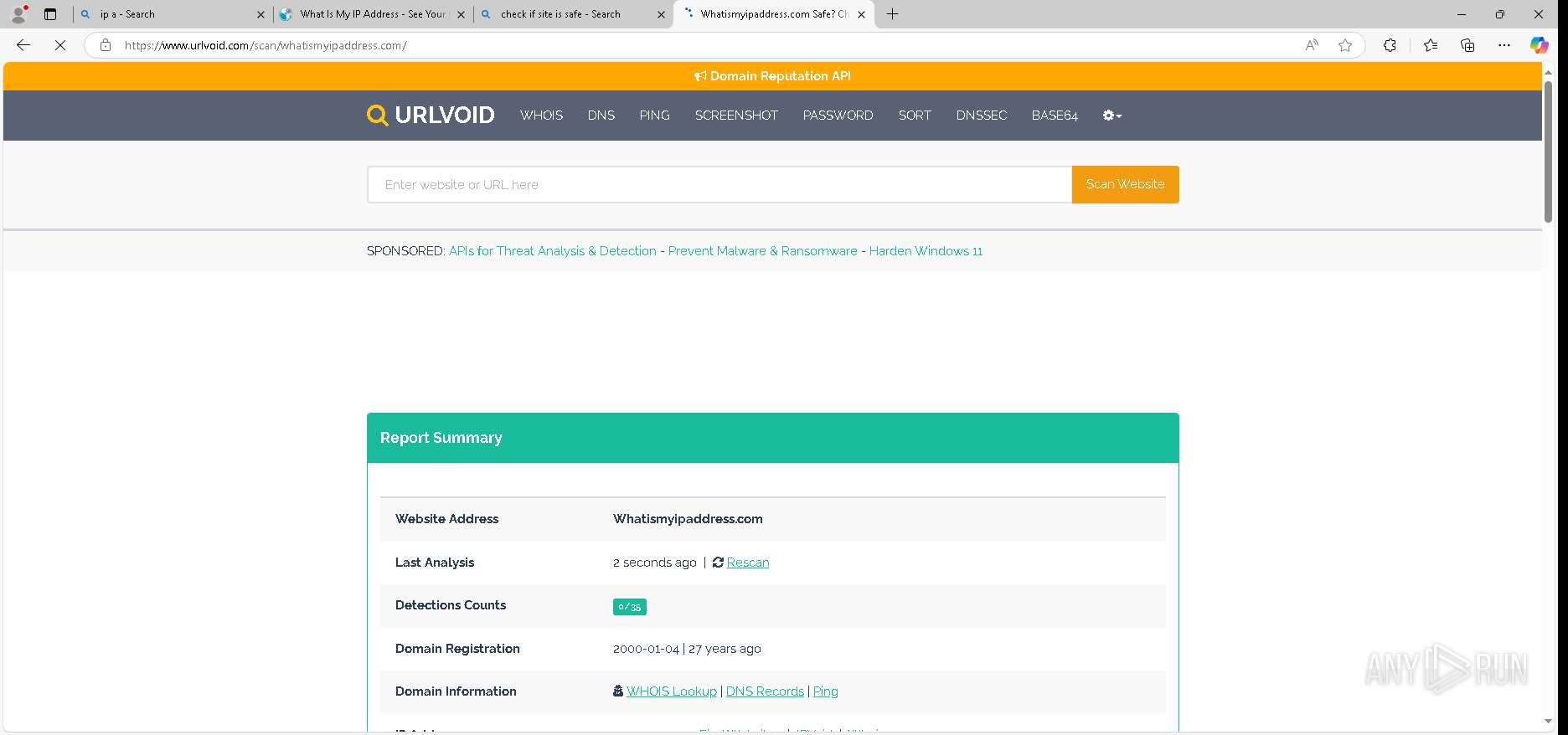This screenshot has height=735, width=1568.
Task: Open PING in URLVoid navbar
Action: coord(654,116)
